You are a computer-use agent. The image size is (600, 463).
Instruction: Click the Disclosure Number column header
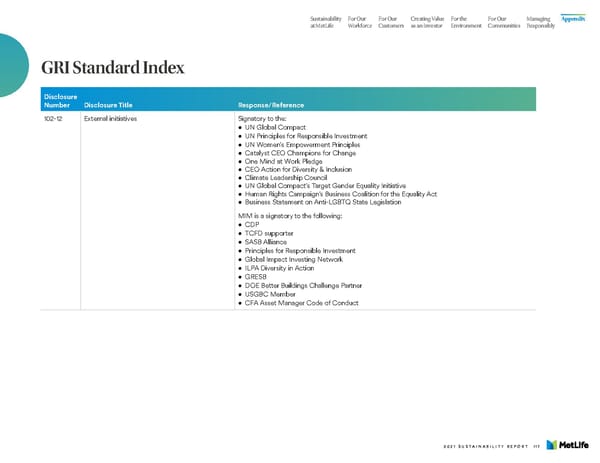59,98
